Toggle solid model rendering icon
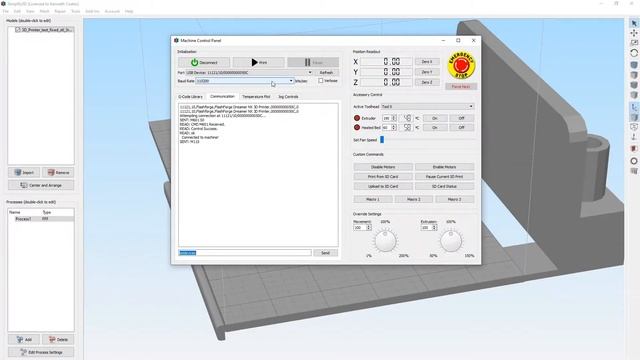Image resolution: width=640 pixels, height=360 pixels. (x=634, y=117)
